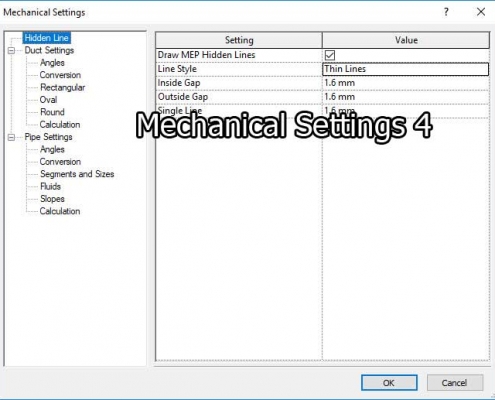Edit Outside Gap value 1.6 mm
This screenshot has width=495, height=400.
[x=406, y=97]
